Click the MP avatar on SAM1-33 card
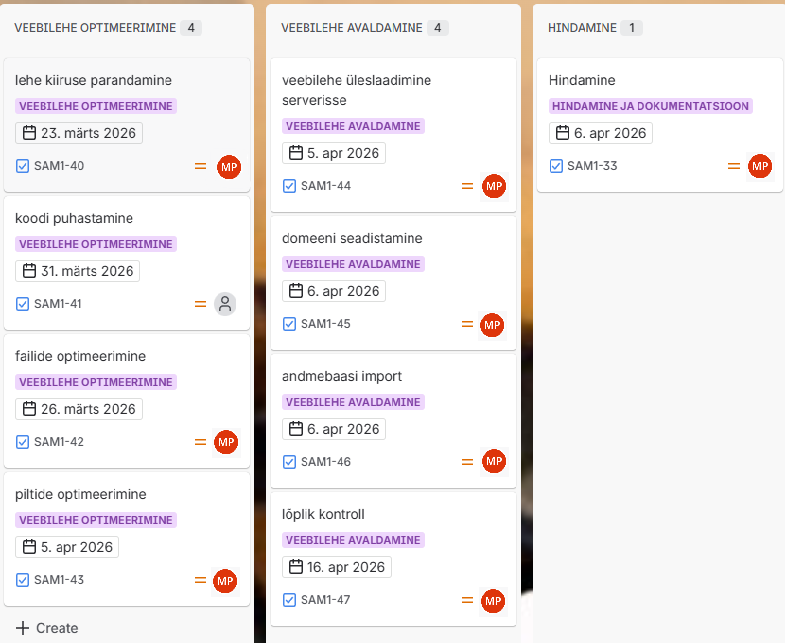This screenshot has width=785, height=643. [x=760, y=166]
